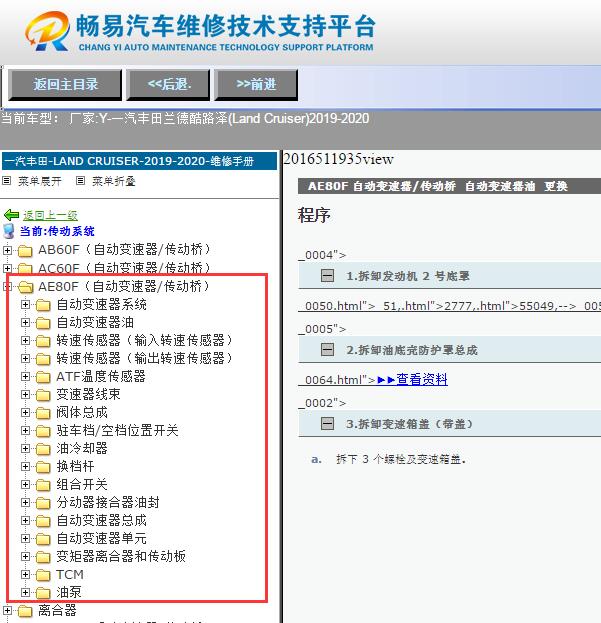601x623 pixels.
Task: Expand 驻车档/空档位置开关 node
Action: pyautogui.click(x=25, y=430)
